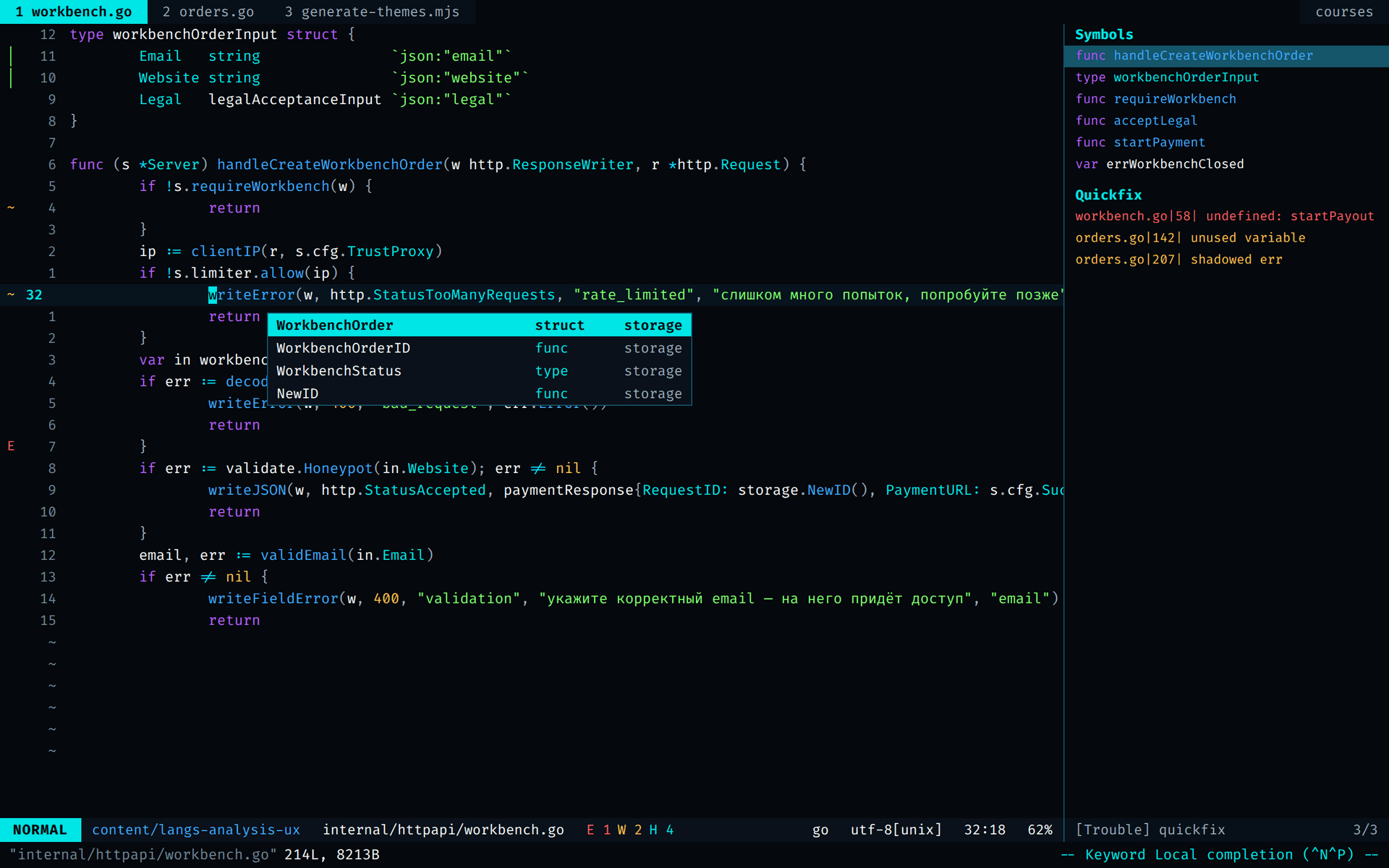Jump to func handleCreateWorkbenchOrder symbol
This screenshot has height=868, width=1389.
(1226, 56)
